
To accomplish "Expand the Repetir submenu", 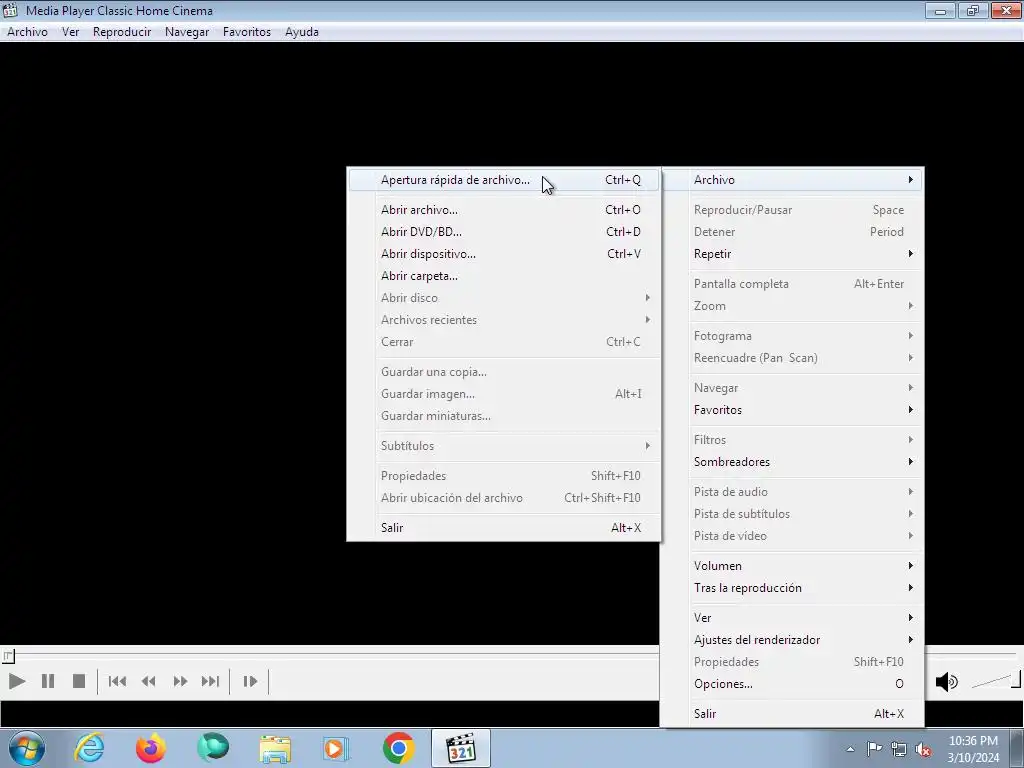I will [792, 254].
